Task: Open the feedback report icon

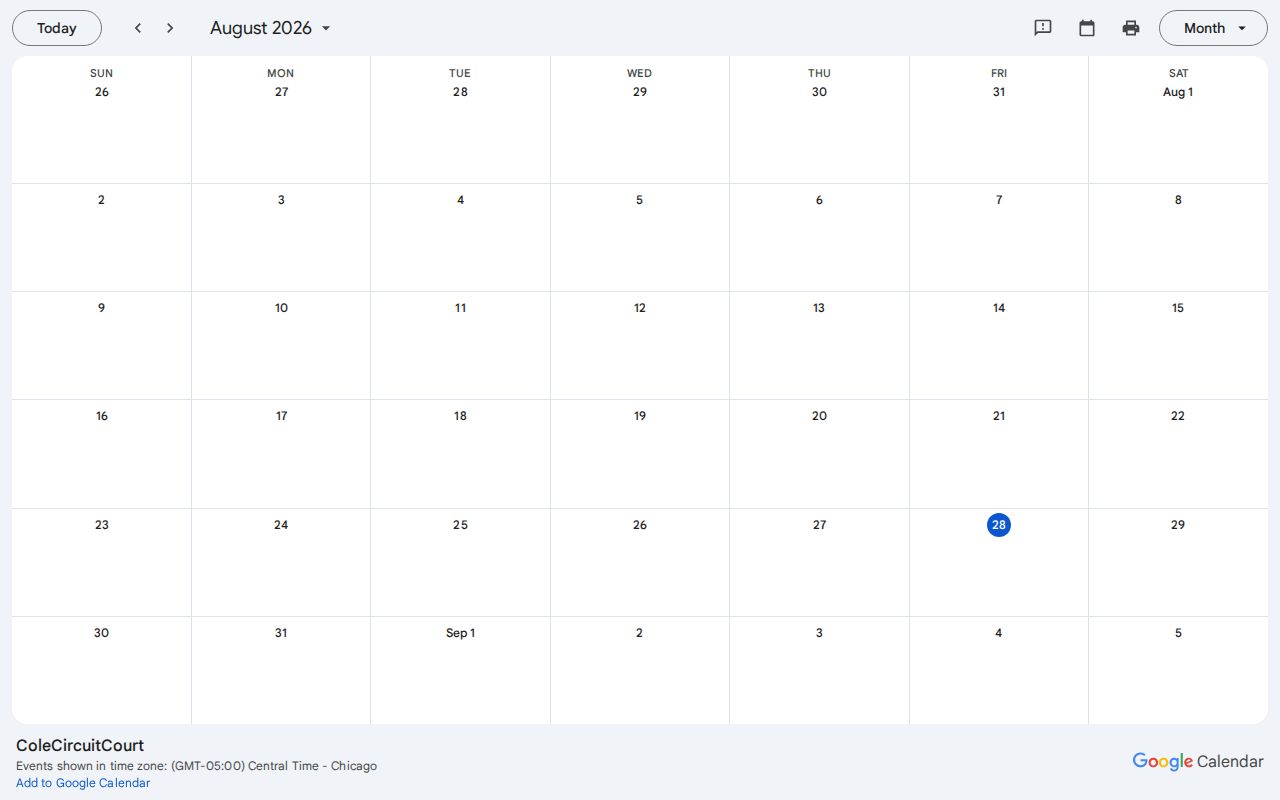Action: pos(1043,28)
